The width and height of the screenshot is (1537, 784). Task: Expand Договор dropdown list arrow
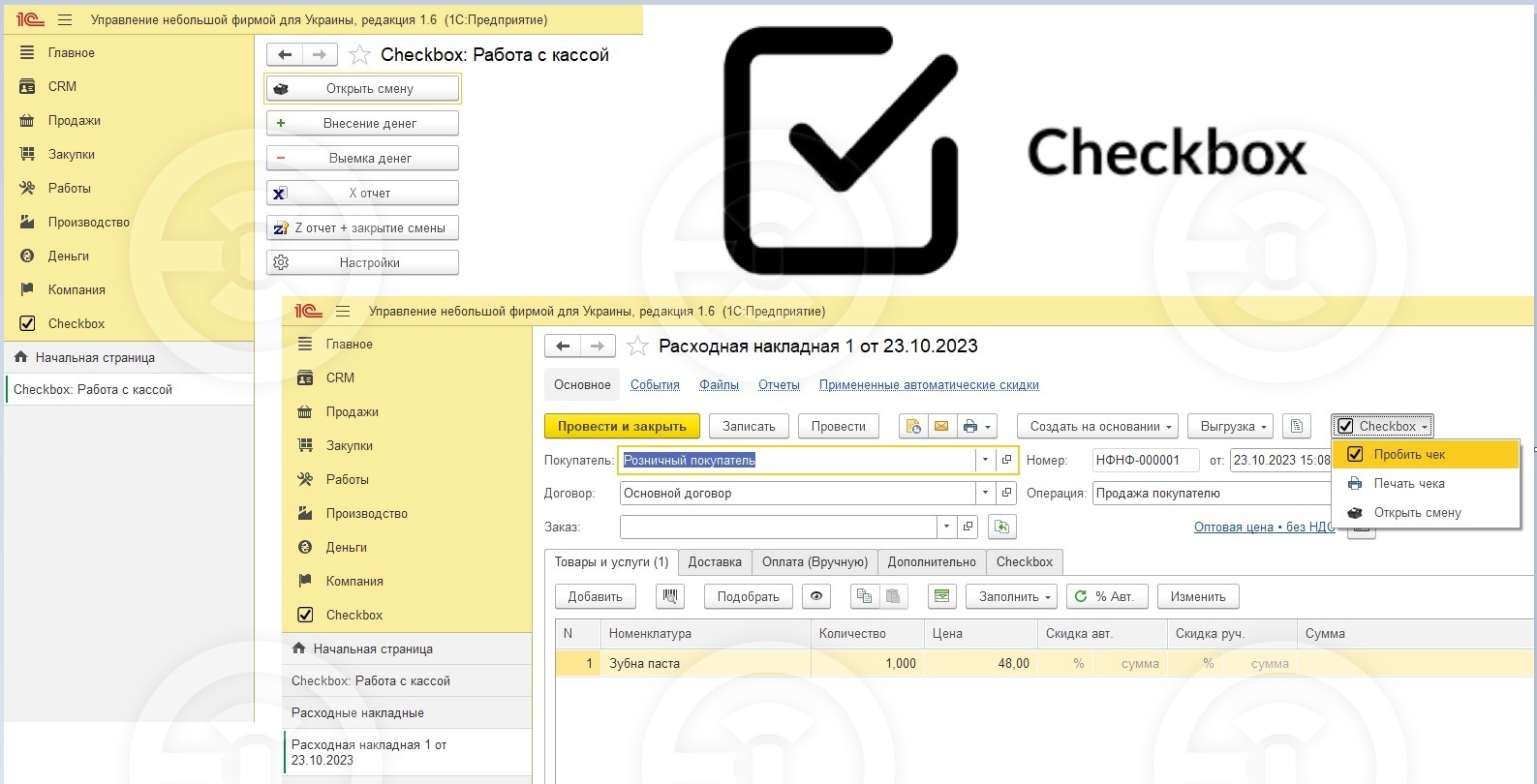[x=985, y=493]
